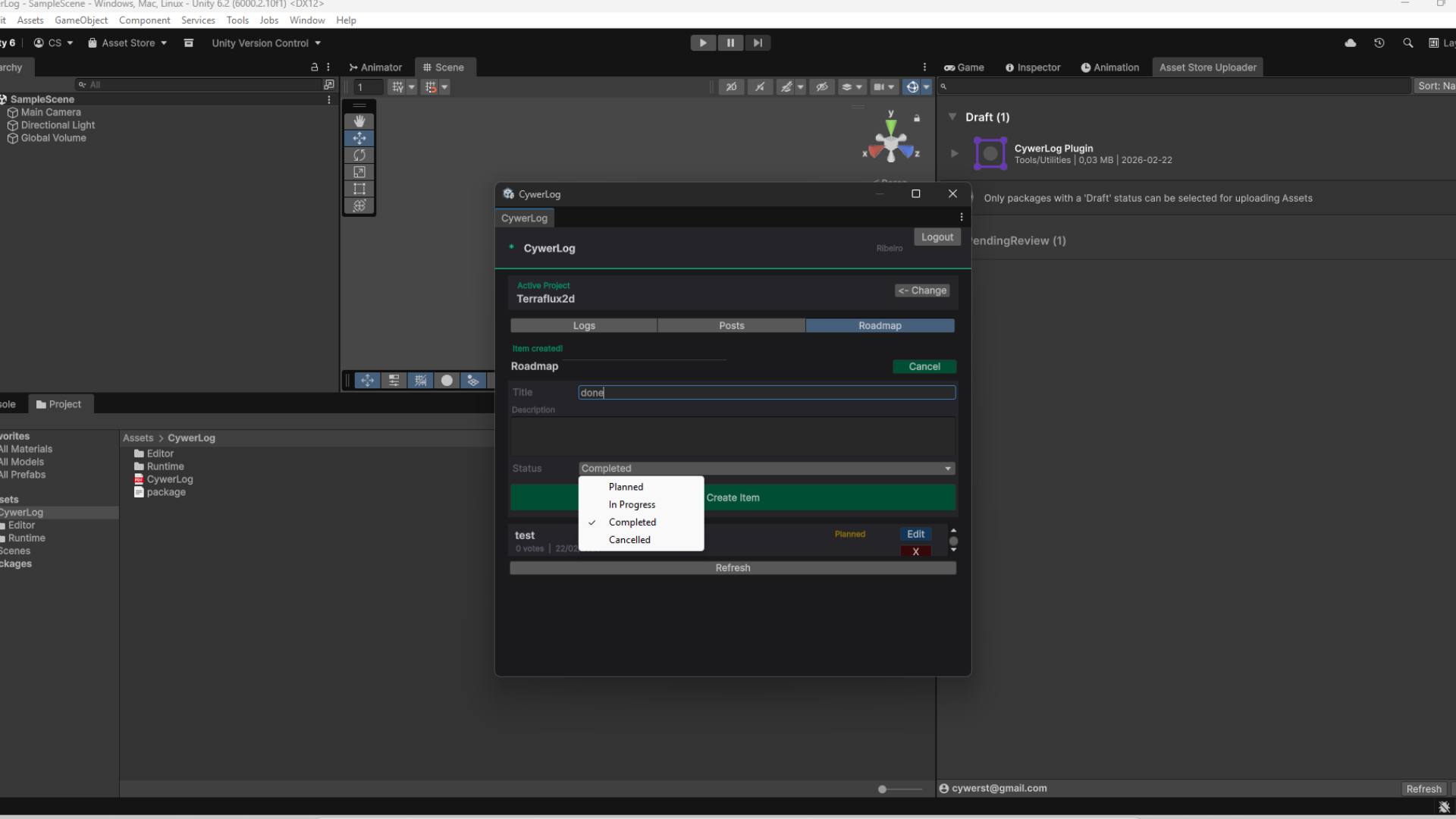Select the Scale tool
This screenshot has height=819, width=1456.
pyautogui.click(x=359, y=172)
